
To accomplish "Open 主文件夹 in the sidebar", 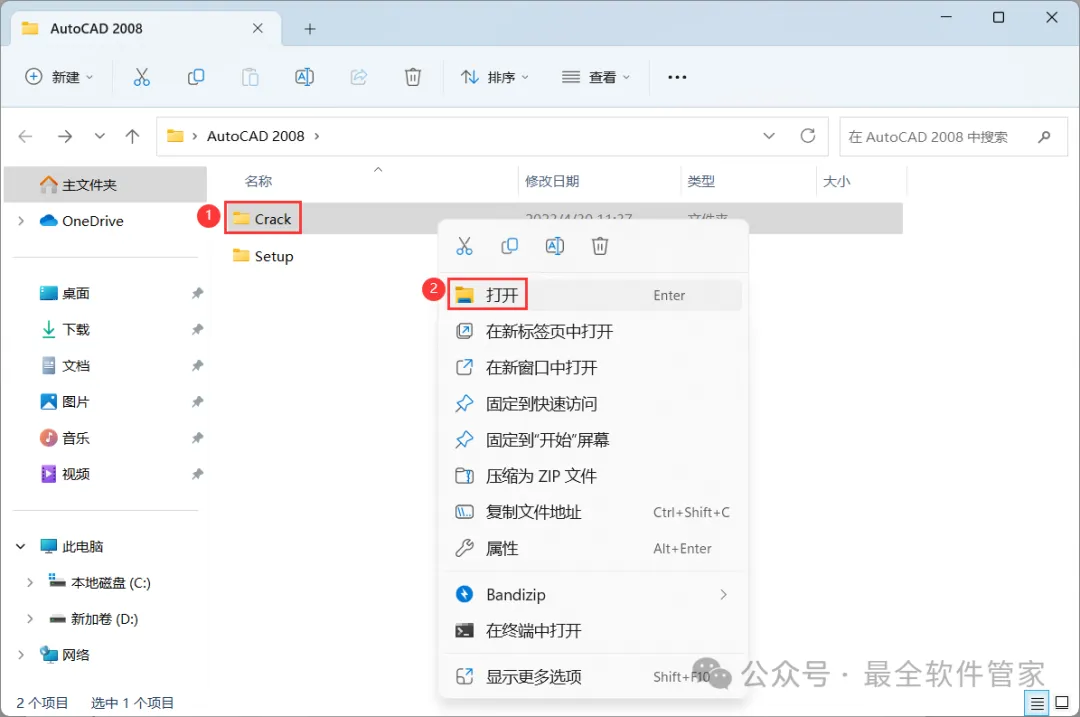I will tap(105, 185).
